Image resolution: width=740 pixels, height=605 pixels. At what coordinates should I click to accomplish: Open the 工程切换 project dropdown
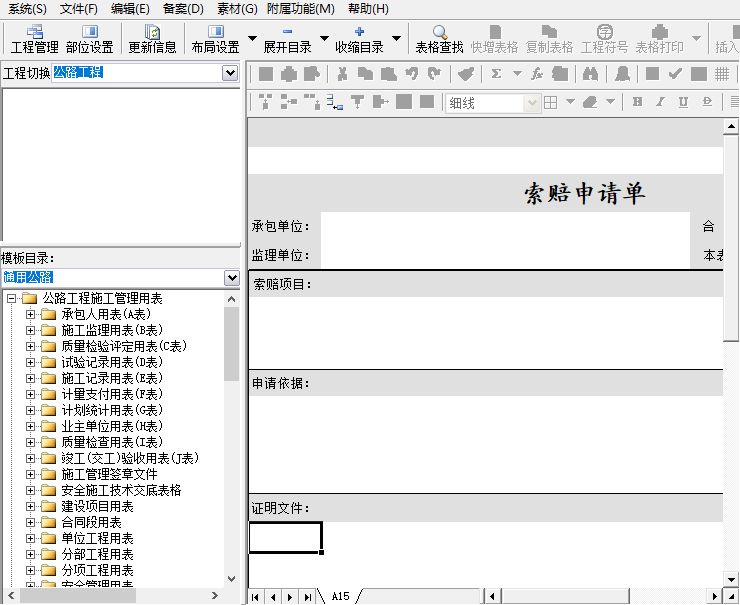pyautogui.click(x=231, y=73)
